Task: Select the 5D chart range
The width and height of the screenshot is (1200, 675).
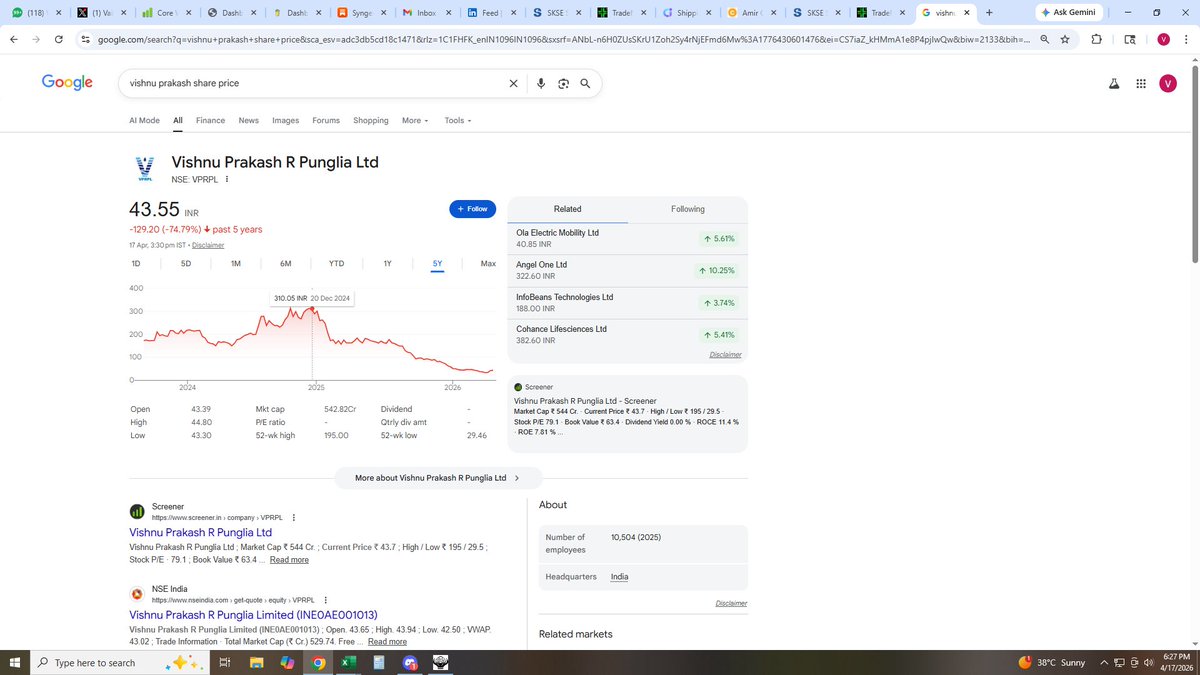Action: click(186, 263)
